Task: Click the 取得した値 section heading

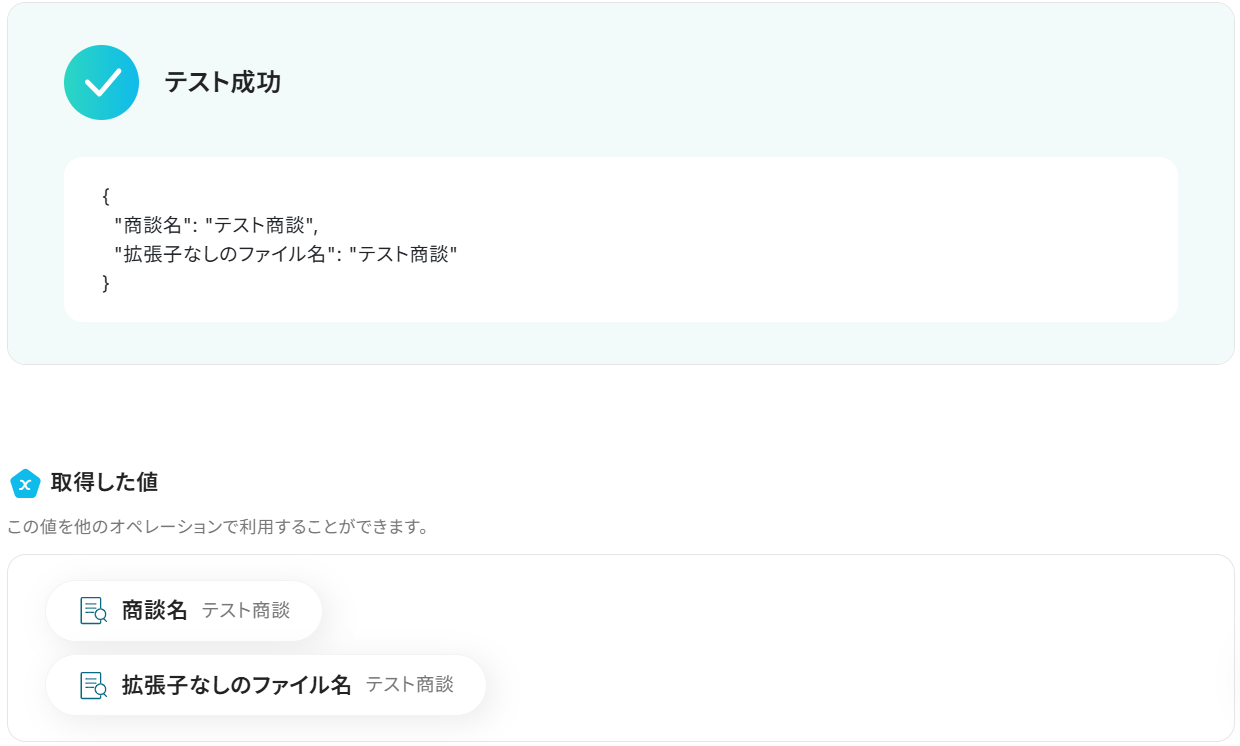Action: (x=104, y=482)
